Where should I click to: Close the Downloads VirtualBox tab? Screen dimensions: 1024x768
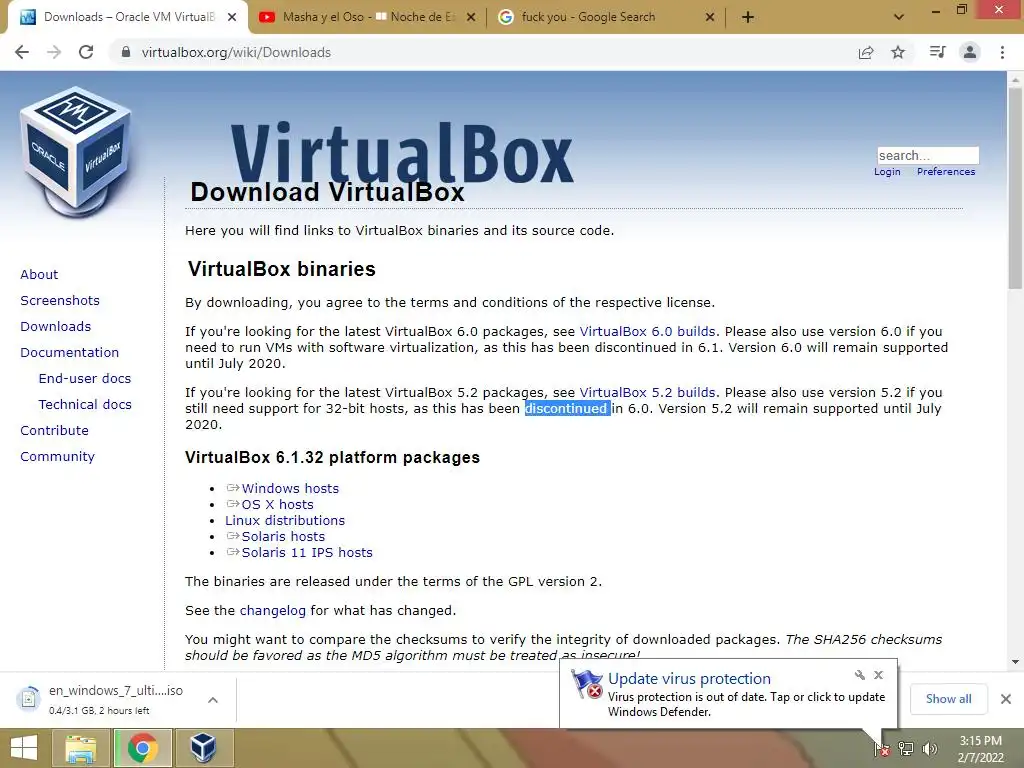point(232,17)
